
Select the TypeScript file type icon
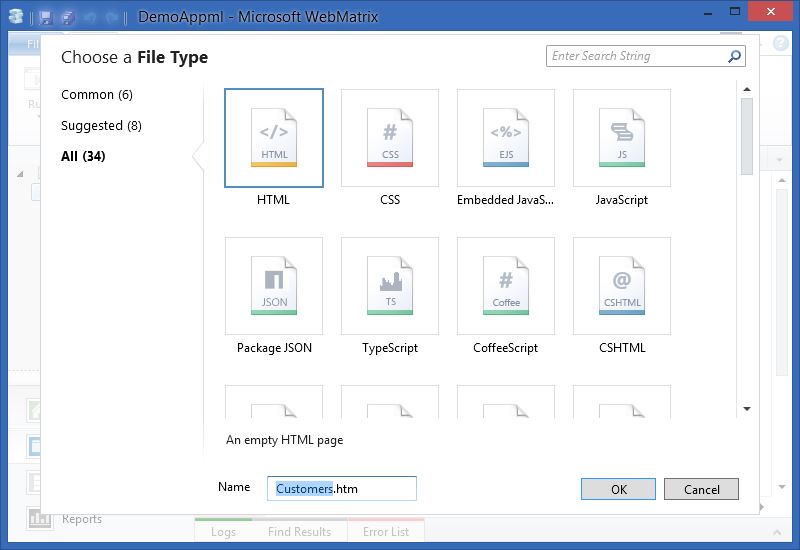click(x=390, y=286)
